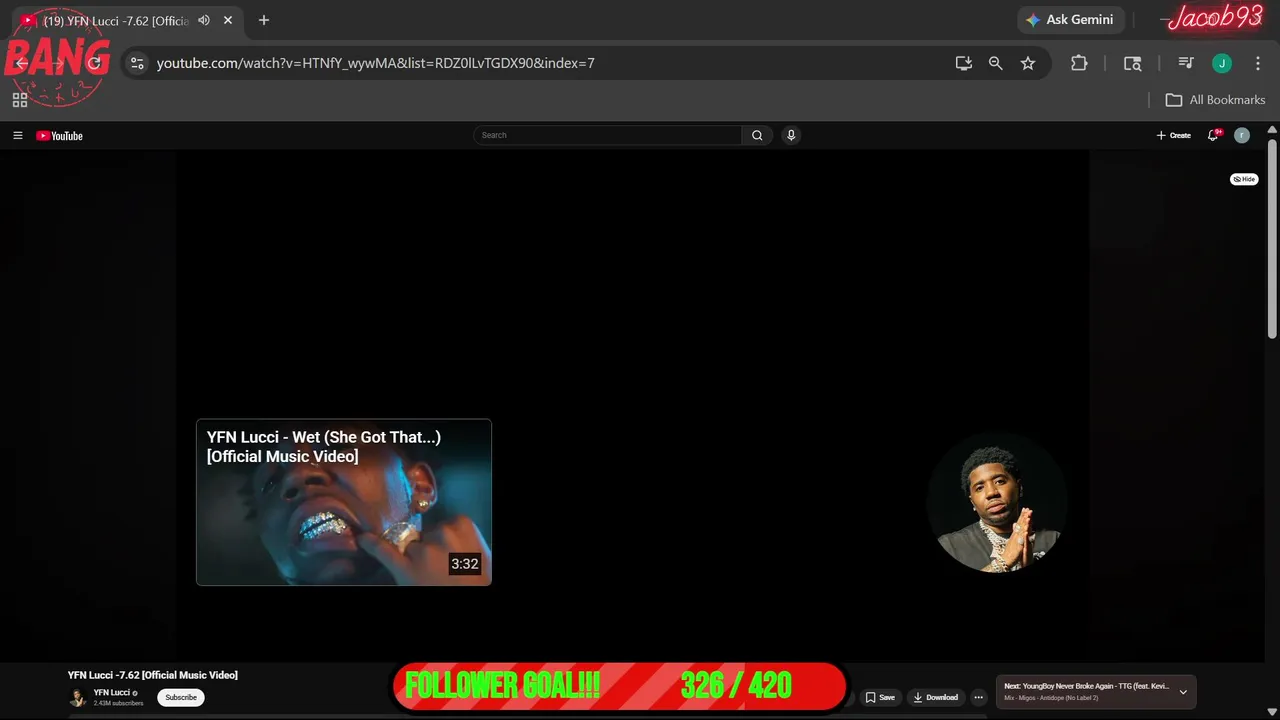This screenshot has height=720, width=1280.
Task: Bookmark this page with the star icon
Action: coord(1028,63)
